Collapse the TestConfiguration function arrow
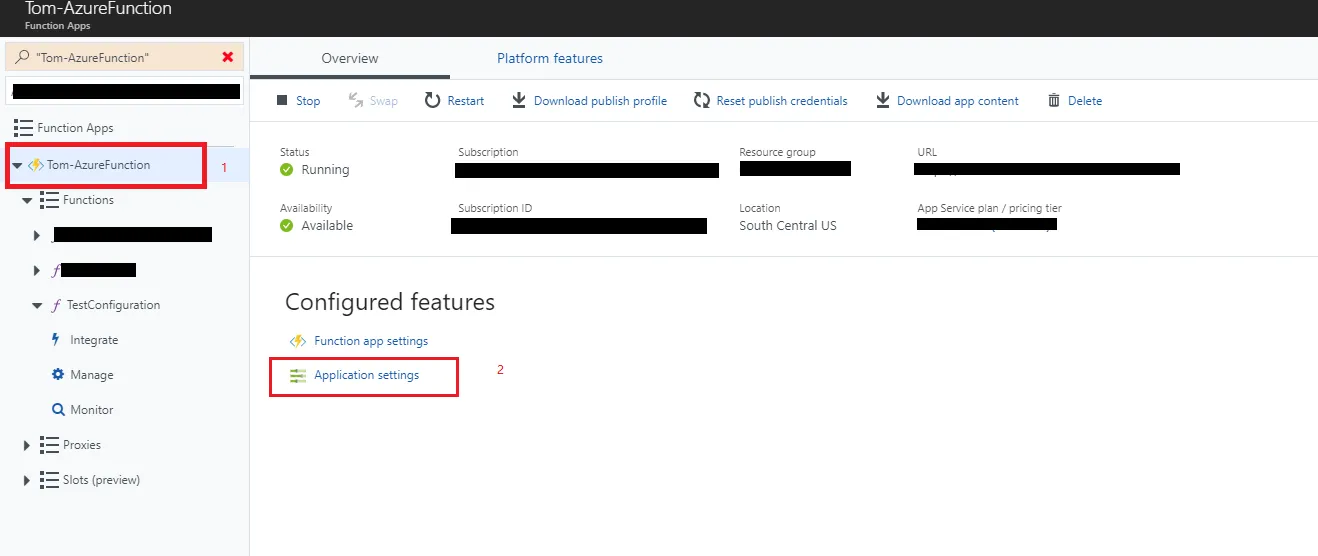The width and height of the screenshot is (1318, 556). click(37, 305)
